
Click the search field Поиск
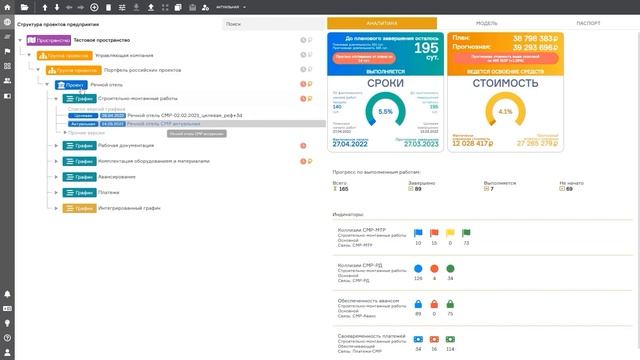pyautogui.click(x=272, y=24)
